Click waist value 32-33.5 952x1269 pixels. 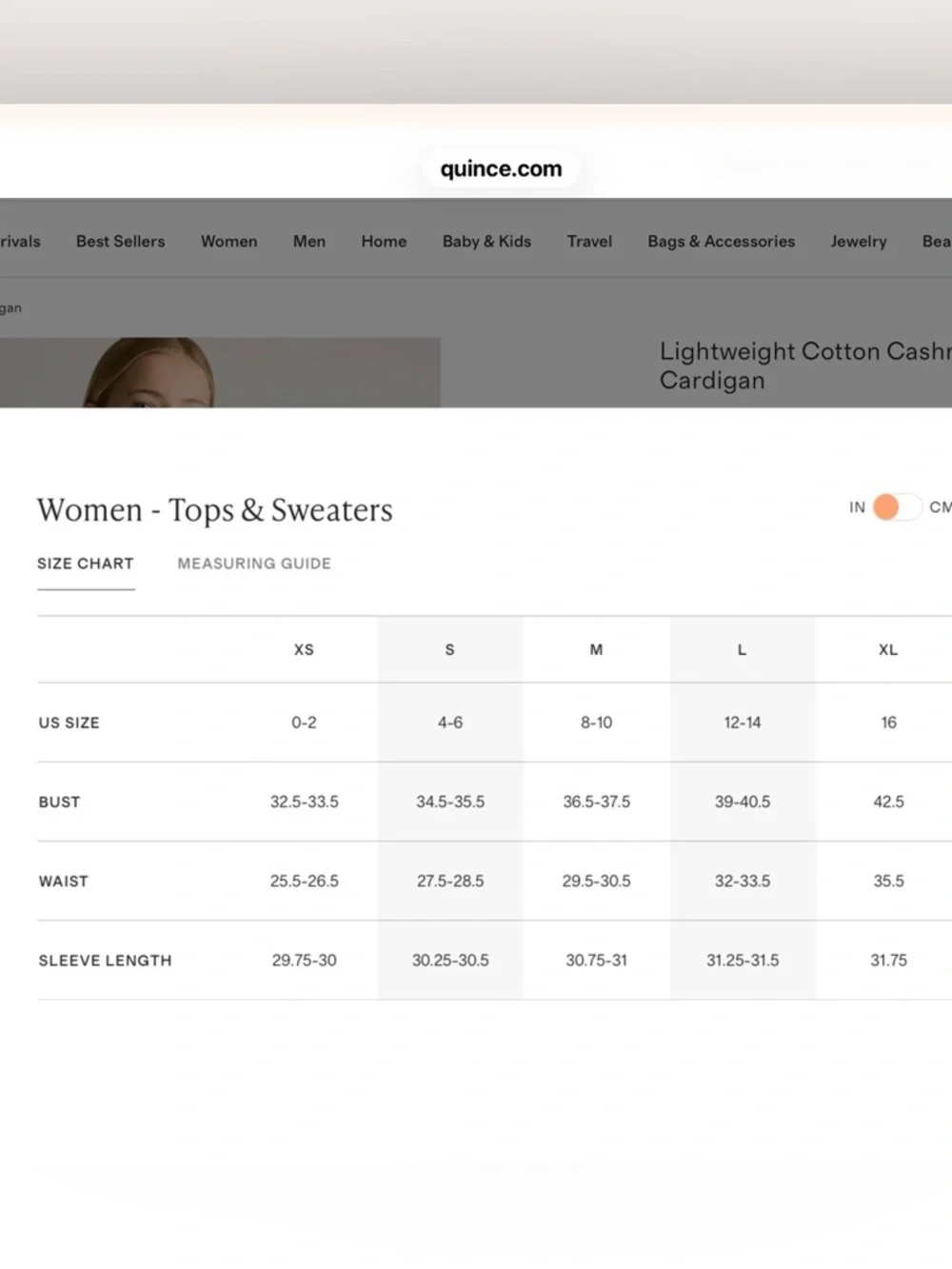(743, 881)
